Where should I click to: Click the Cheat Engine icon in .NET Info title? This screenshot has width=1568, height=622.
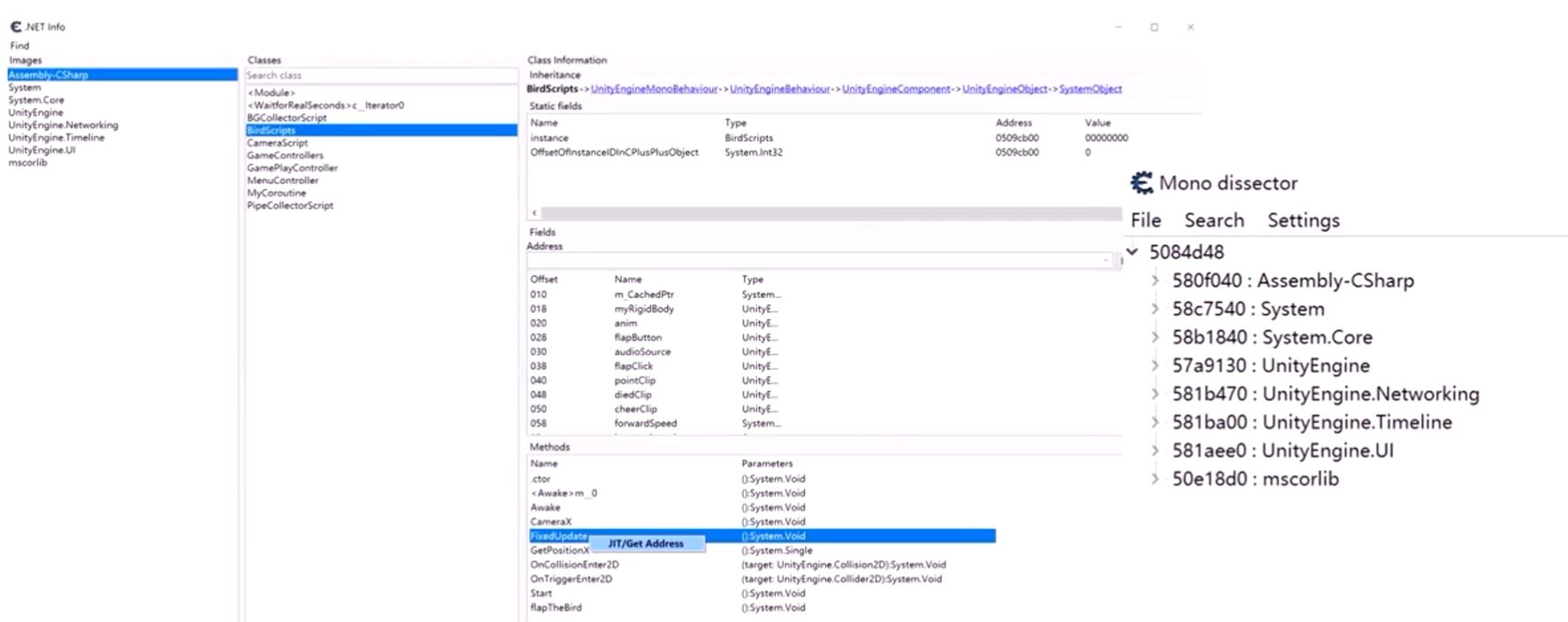click(x=15, y=27)
